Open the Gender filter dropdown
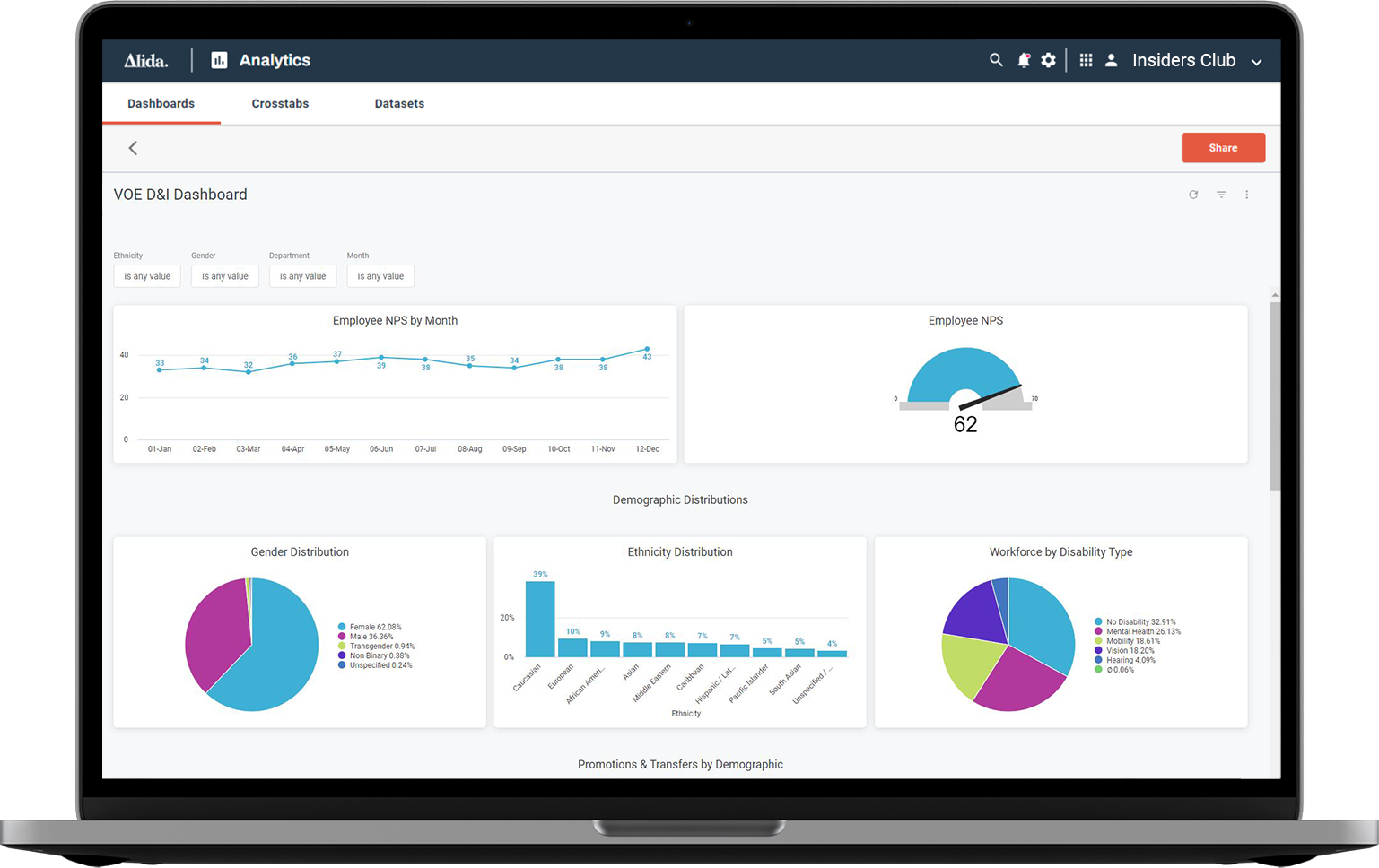 224,276
